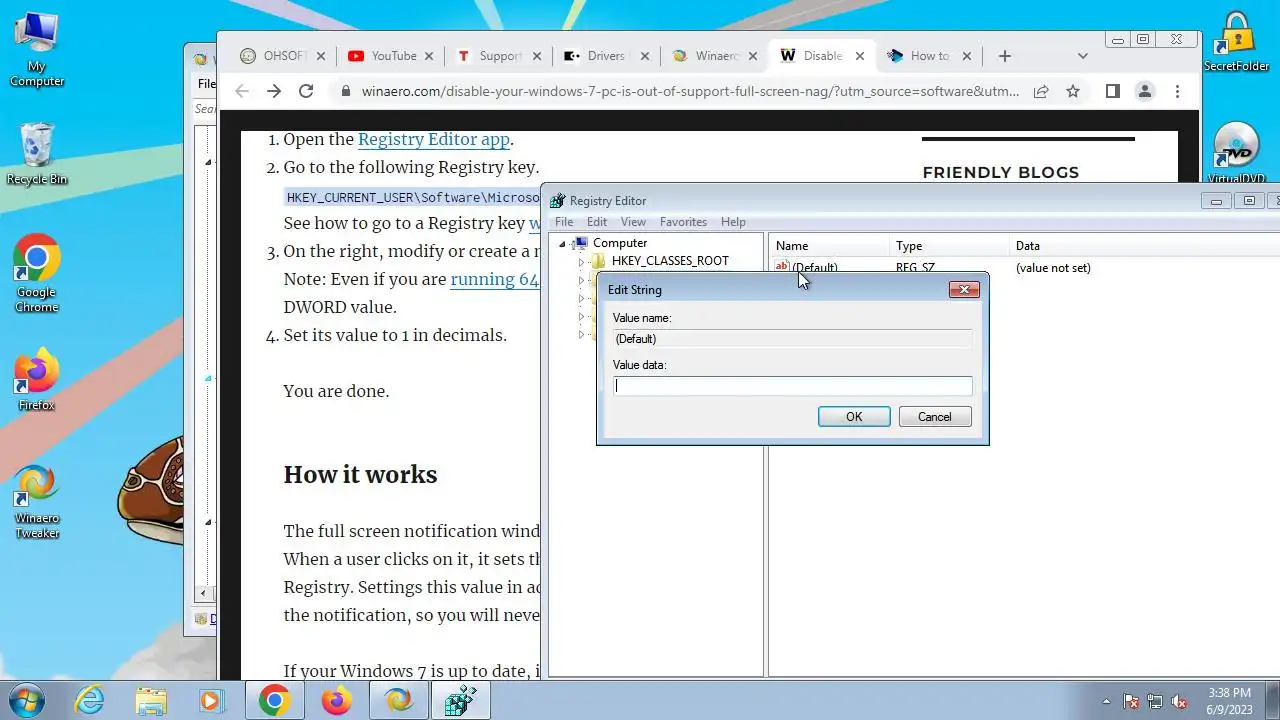Image resolution: width=1280 pixels, height=720 pixels.
Task: Open the 'Registry Editor app' link
Action: (434, 140)
